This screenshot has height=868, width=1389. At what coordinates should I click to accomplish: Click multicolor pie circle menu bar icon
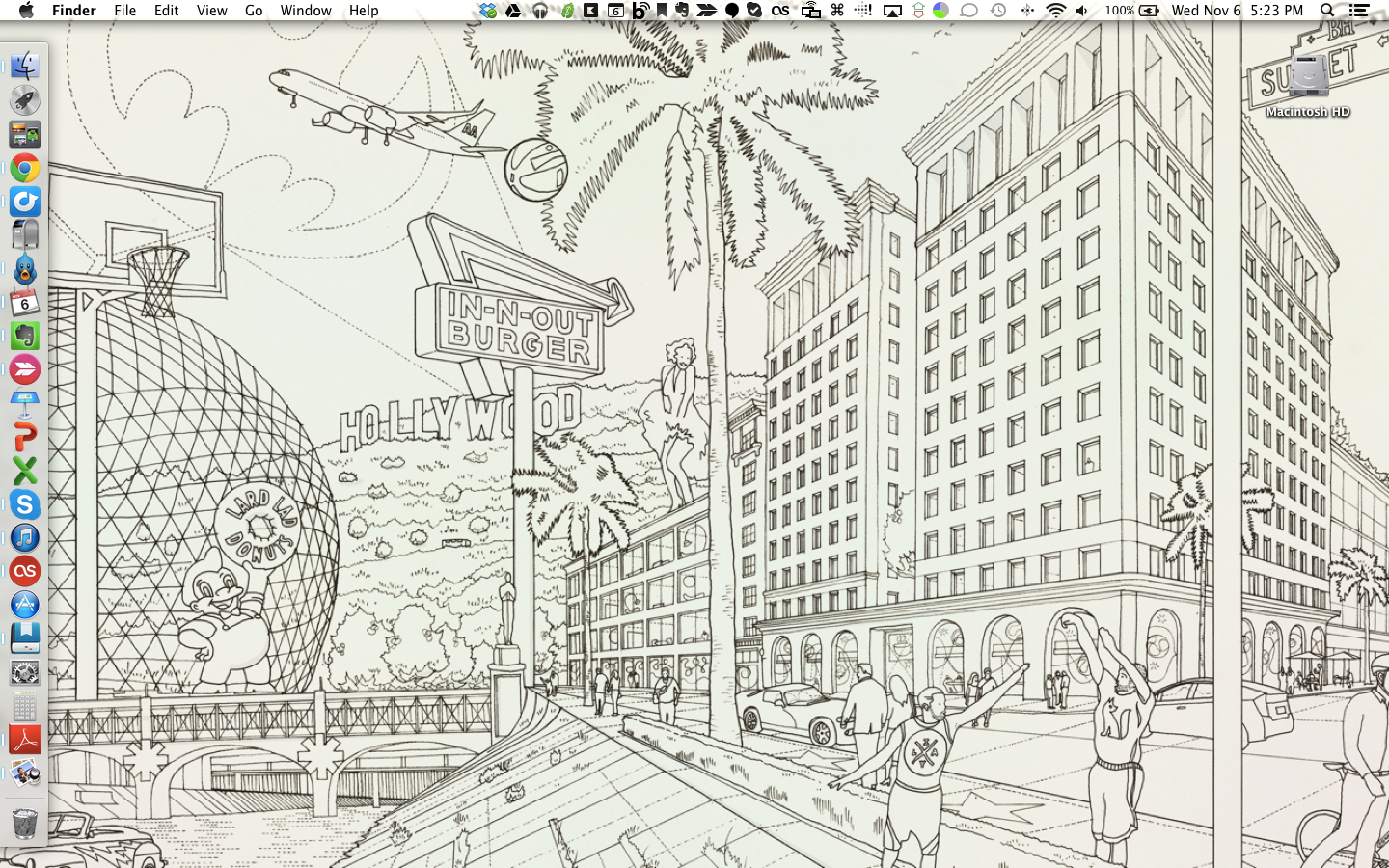tap(940, 11)
